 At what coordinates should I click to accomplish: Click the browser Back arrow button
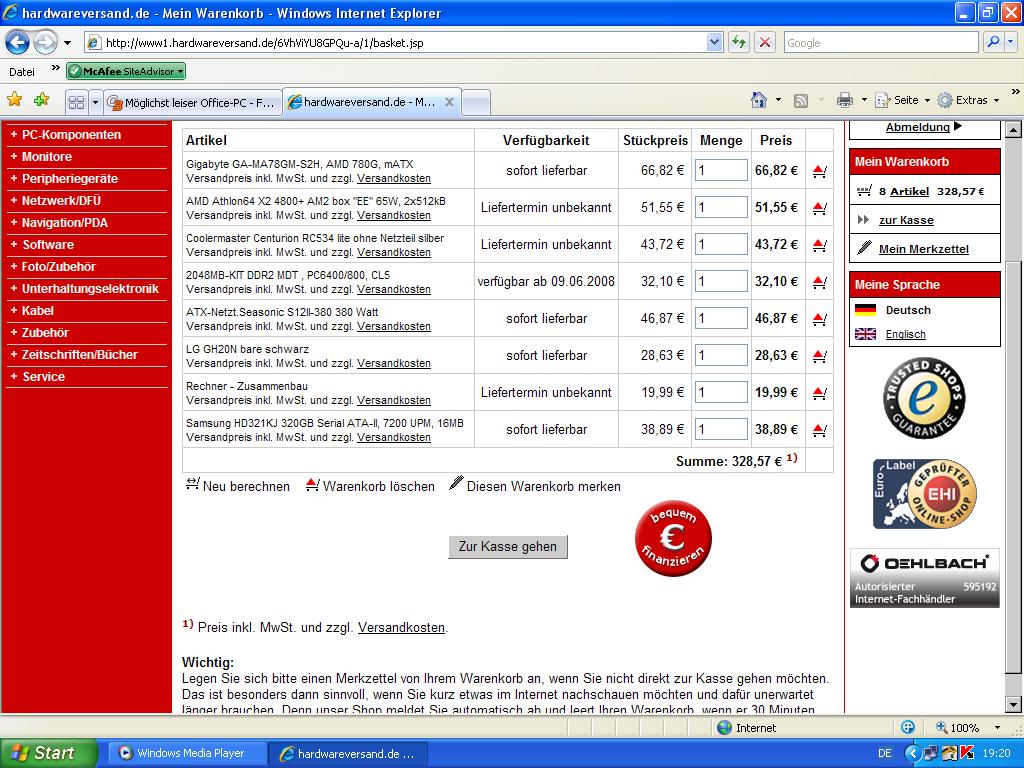pyautogui.click(x=18, y=43)
